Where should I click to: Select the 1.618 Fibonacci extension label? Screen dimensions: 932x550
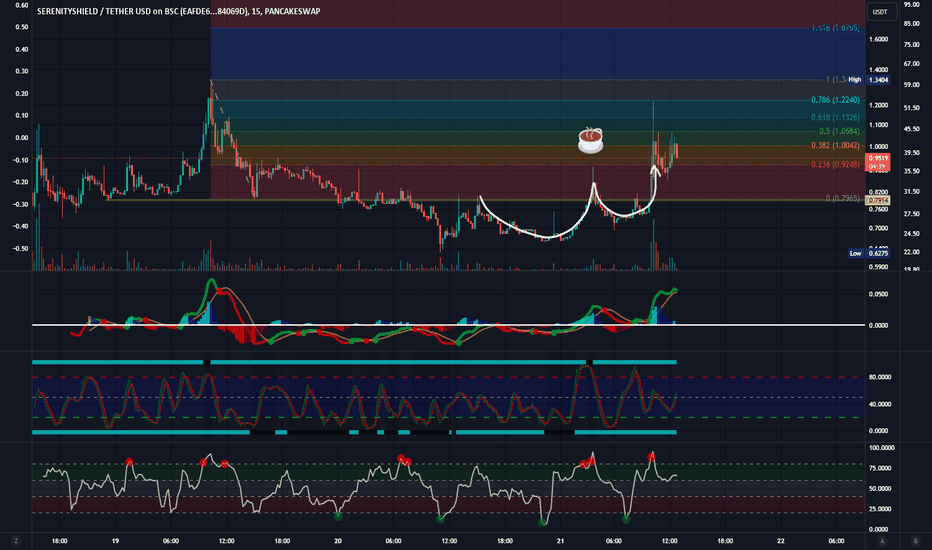tap(835, 28)
